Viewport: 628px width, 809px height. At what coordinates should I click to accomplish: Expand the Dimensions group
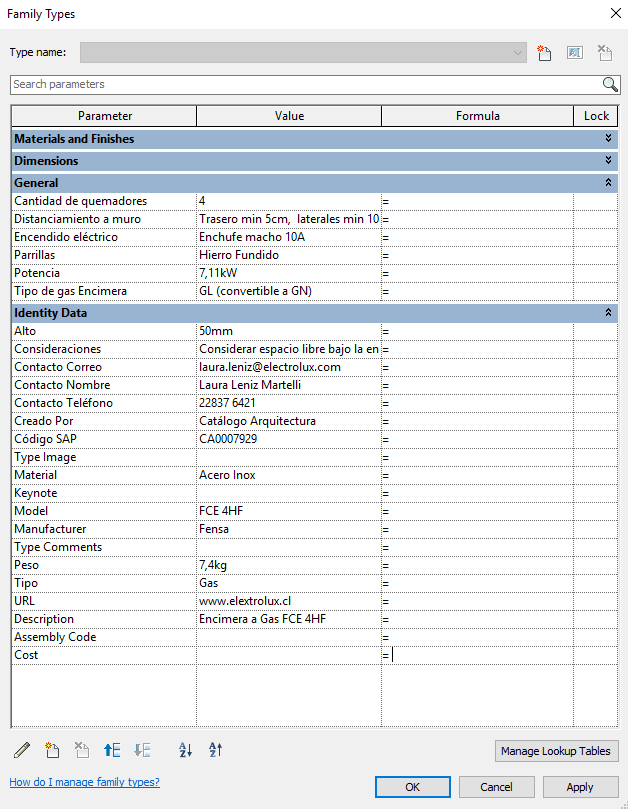608,161
